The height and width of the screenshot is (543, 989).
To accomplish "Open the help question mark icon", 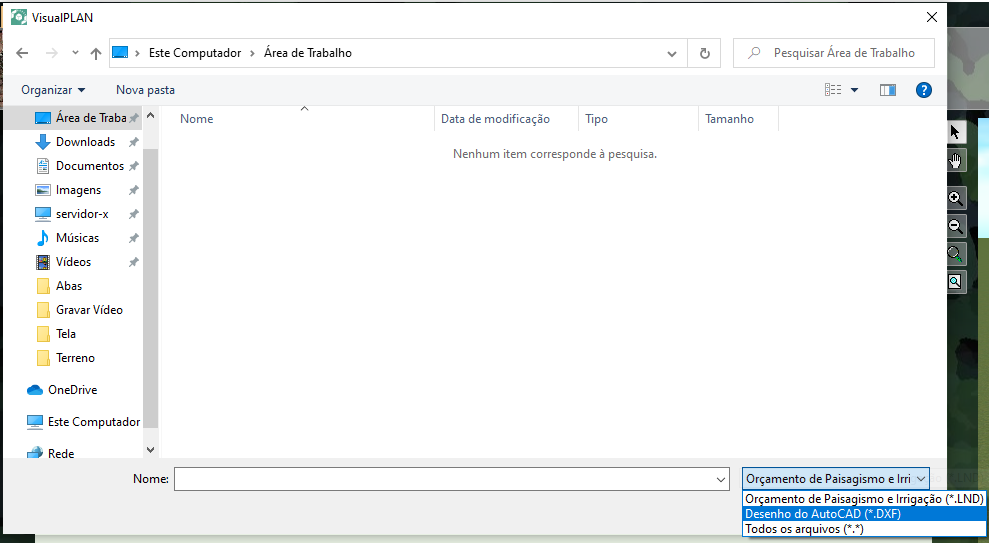I will [x=923, y=90].
